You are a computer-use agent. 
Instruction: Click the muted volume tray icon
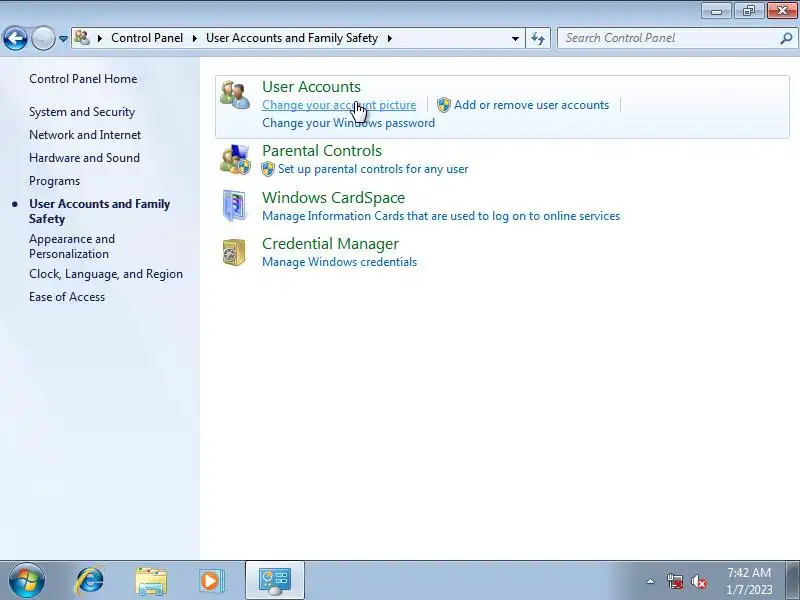[x=699, y=581]
